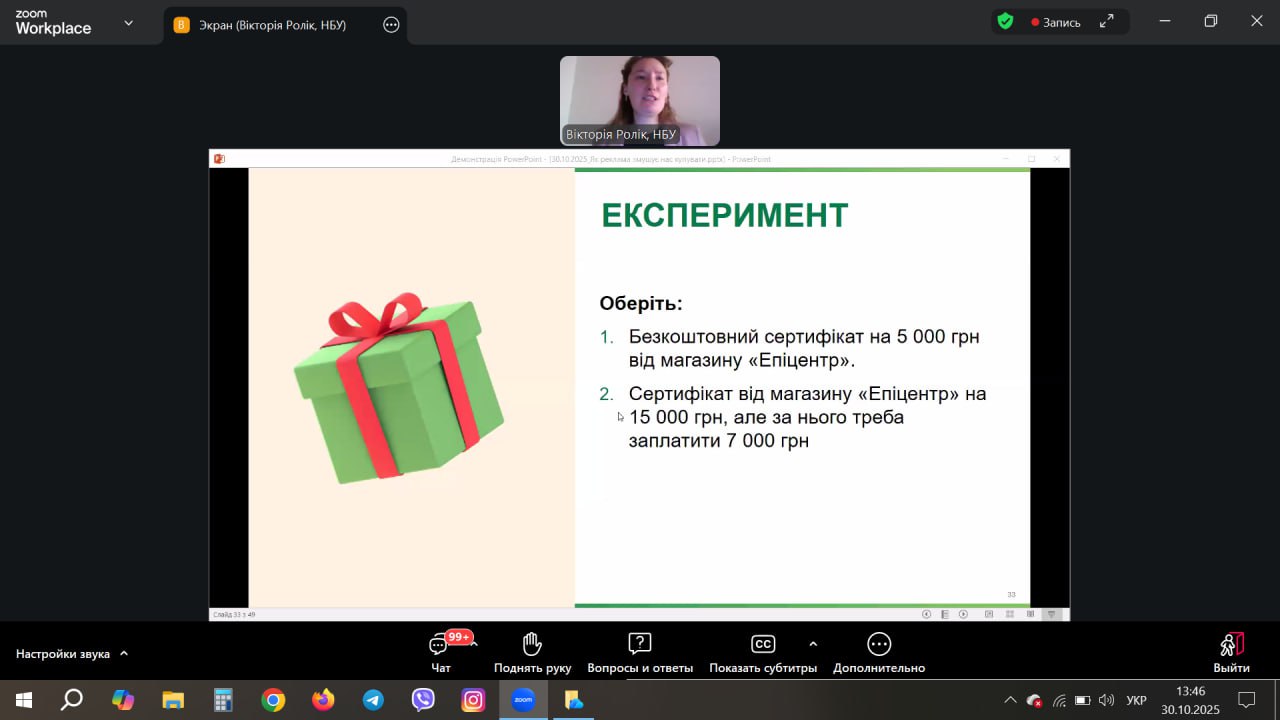
Task: Open the Windows notification center
Action: pos(1247,700)
